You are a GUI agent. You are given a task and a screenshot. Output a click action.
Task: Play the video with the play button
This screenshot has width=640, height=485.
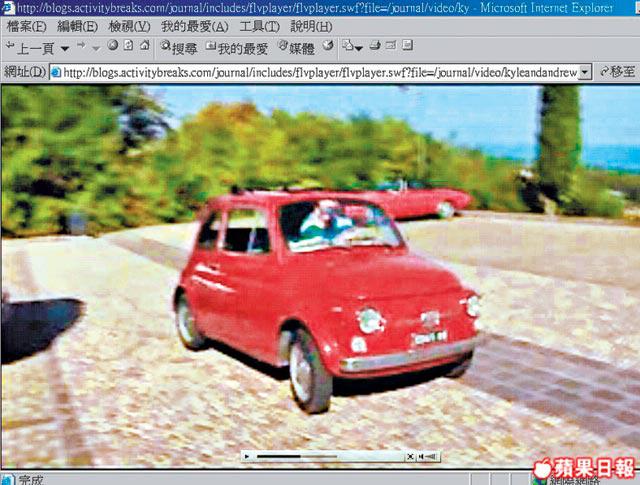coord(247,456)
